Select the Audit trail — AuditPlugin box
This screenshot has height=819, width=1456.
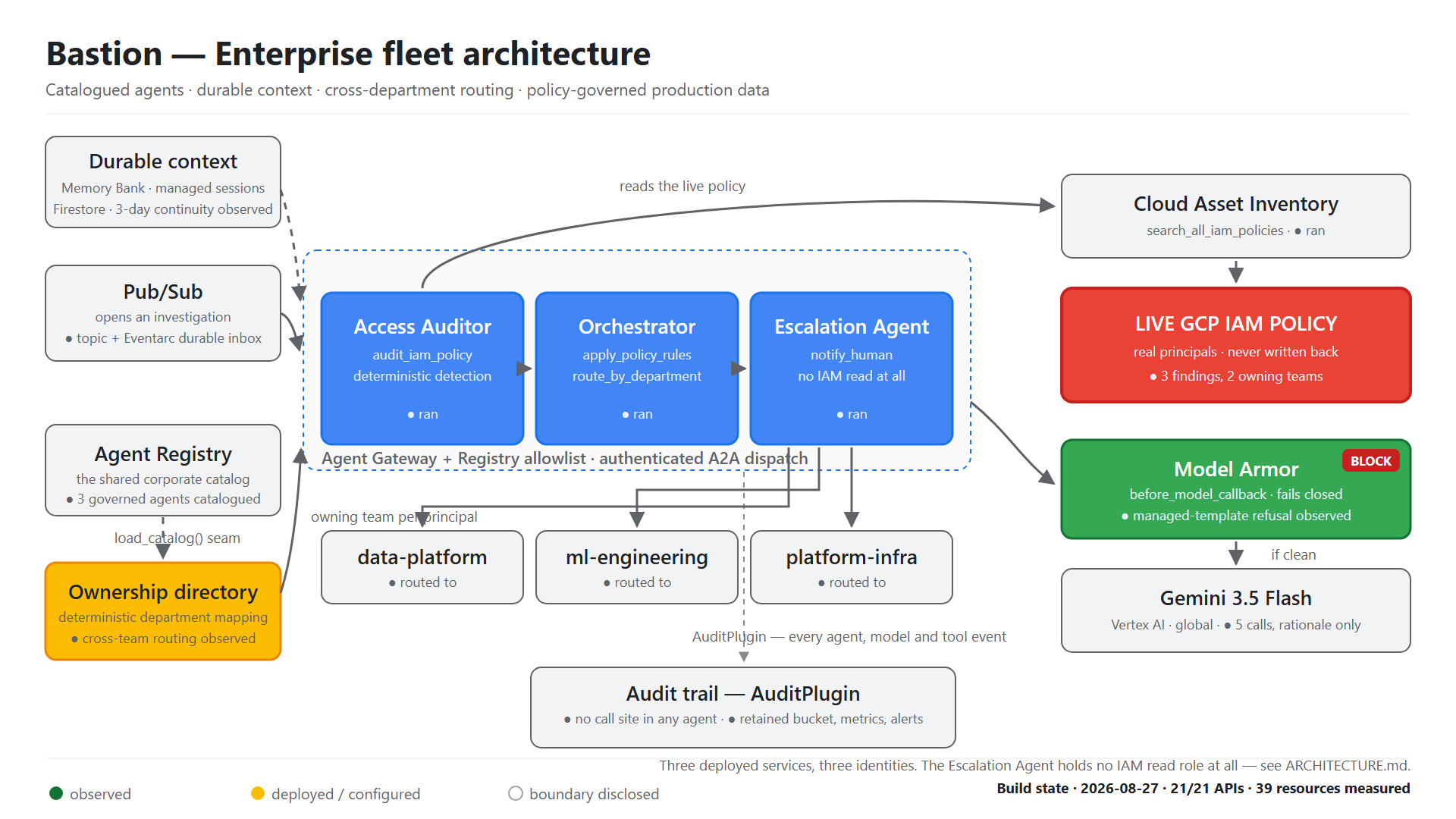click(x=743, y=708)
